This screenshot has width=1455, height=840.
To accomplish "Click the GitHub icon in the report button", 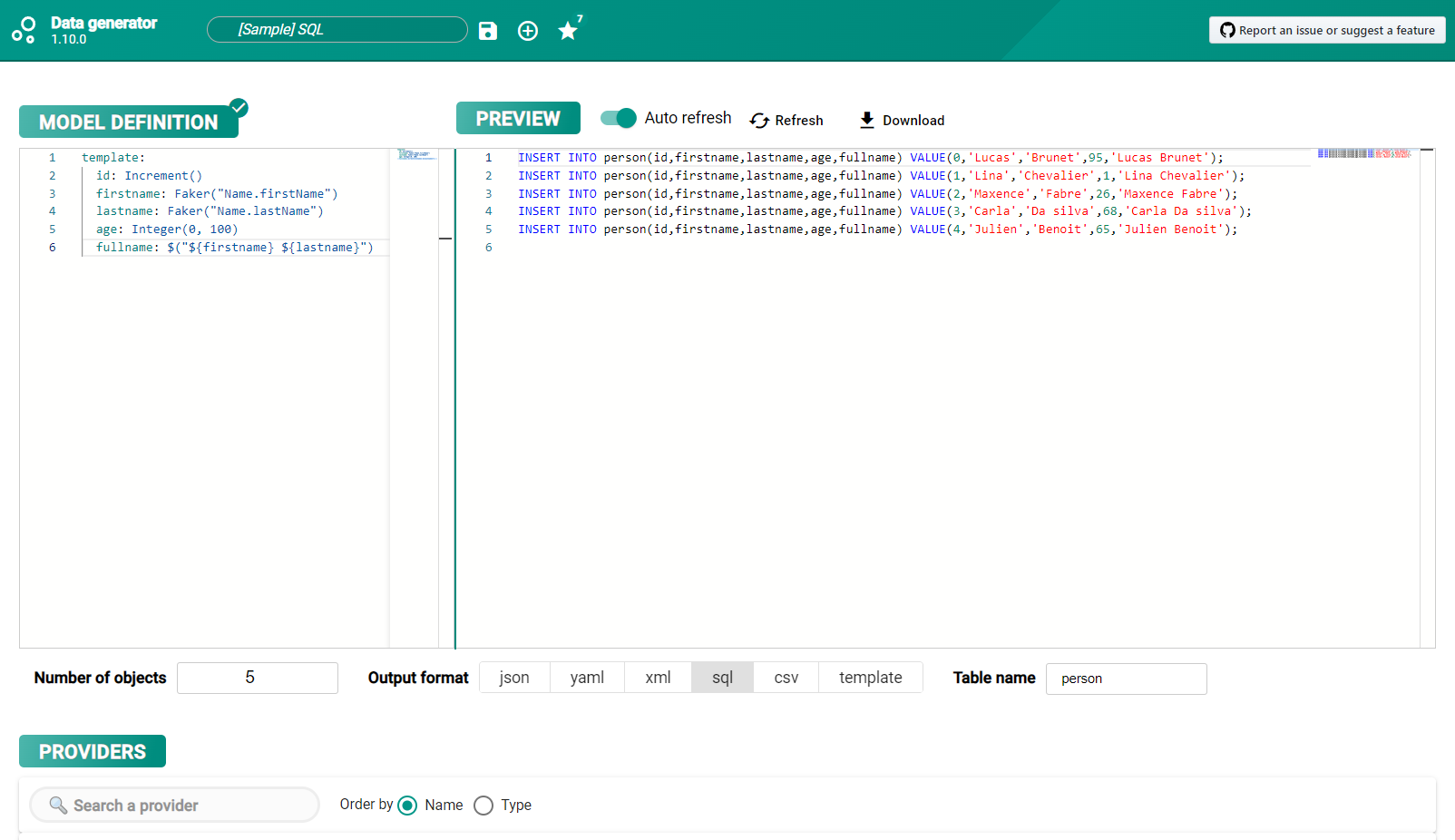I will pos(1227,30).
